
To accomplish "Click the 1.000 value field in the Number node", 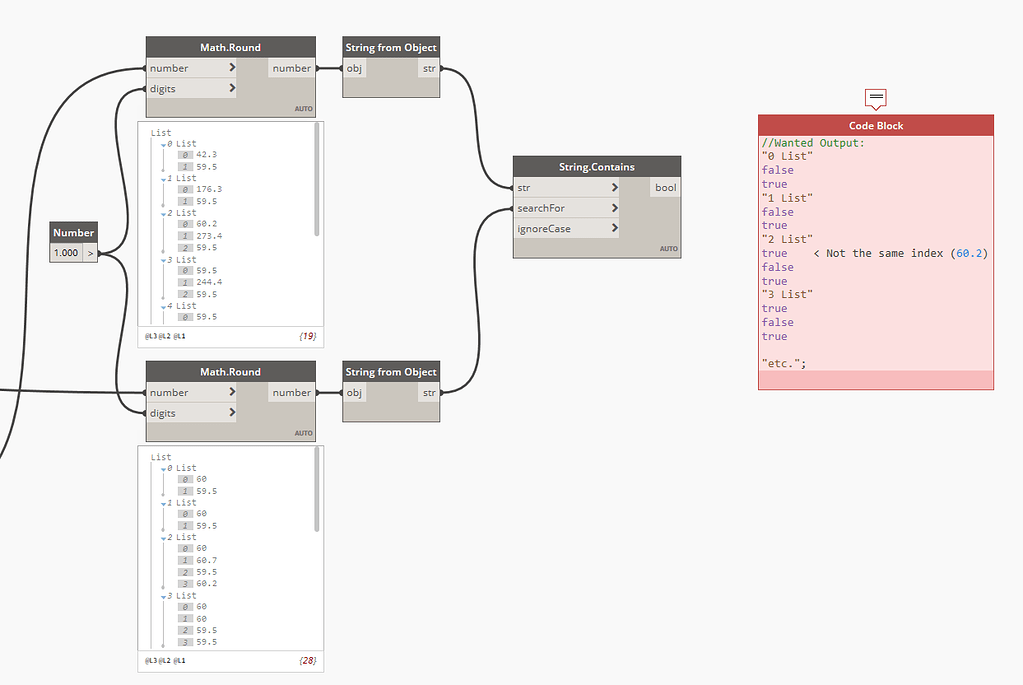I will pos(68,252).
